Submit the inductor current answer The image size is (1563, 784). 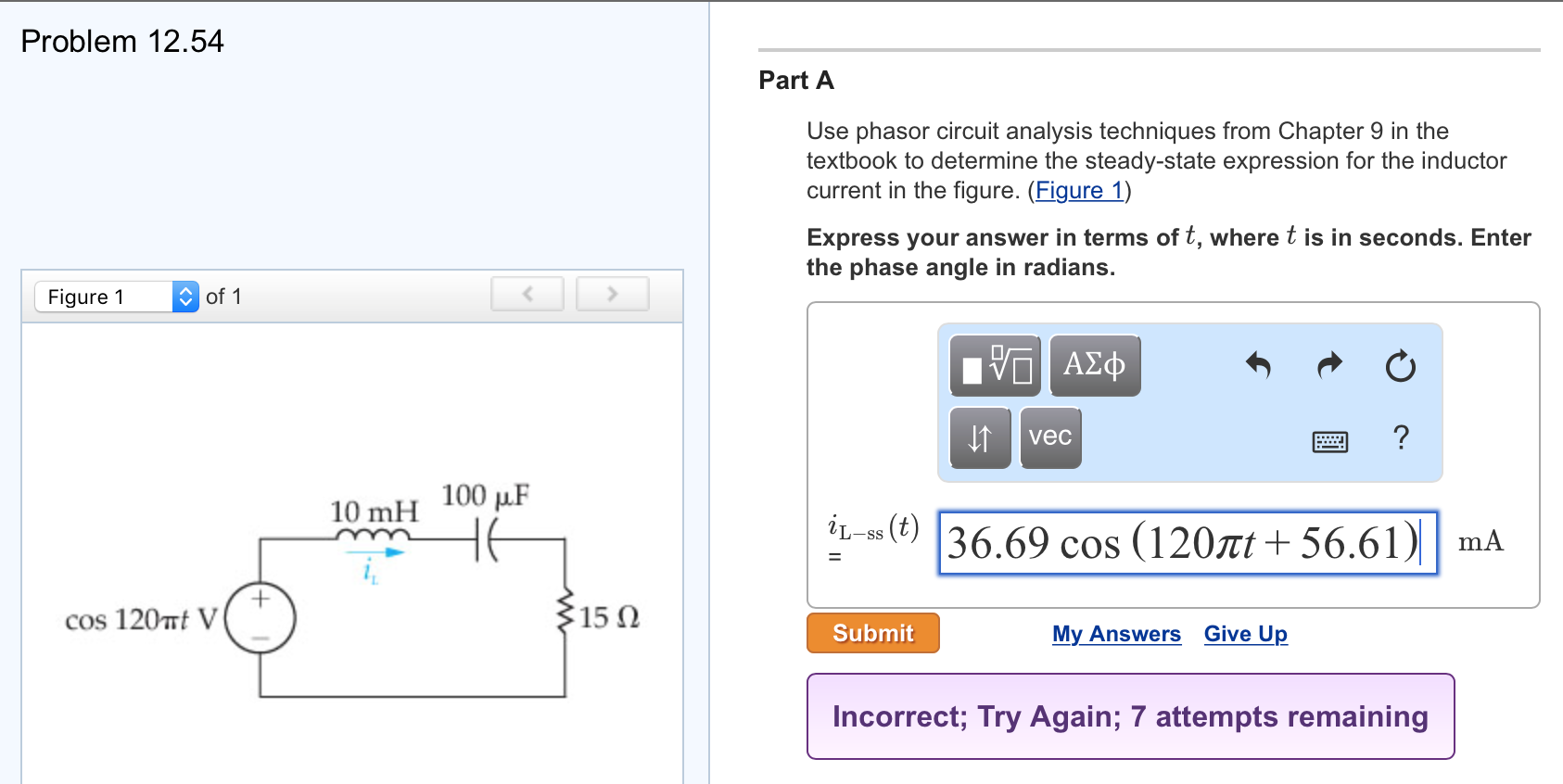871,633
